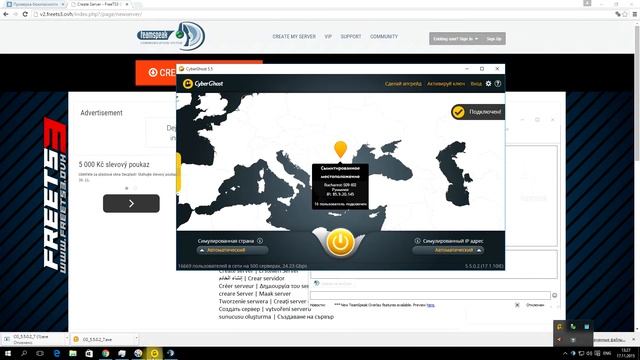Open the Store from the taskbar
This screenshot has height=360, width=640.
point(89,353)
